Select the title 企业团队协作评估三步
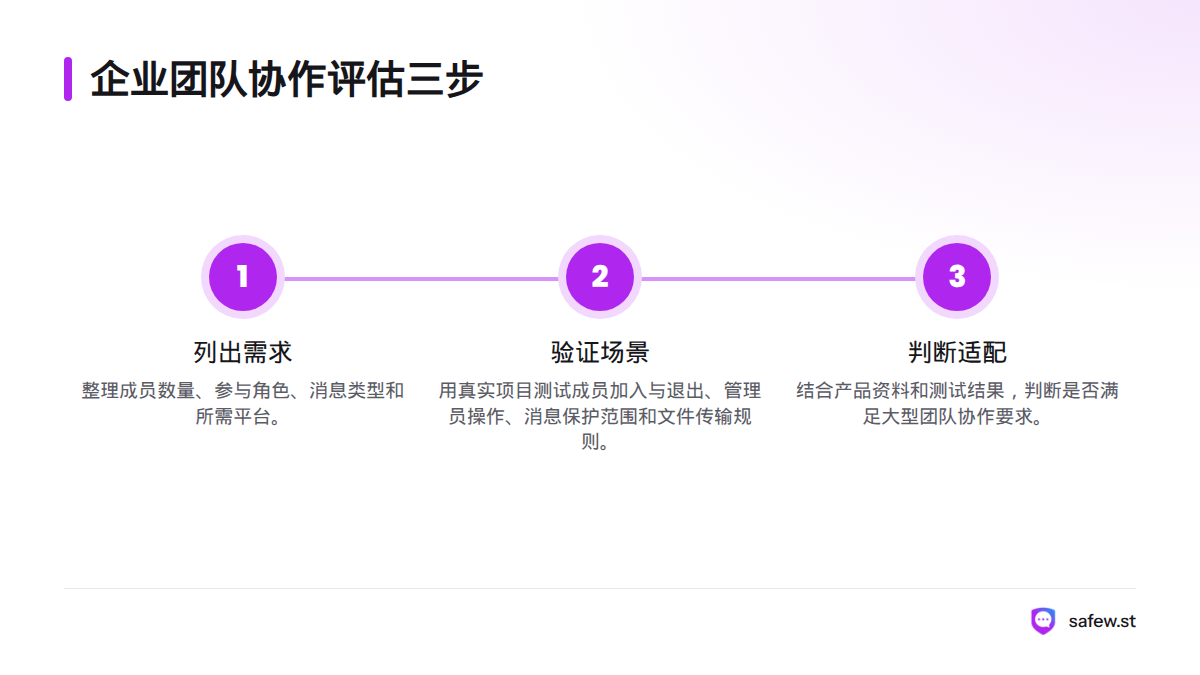Image resolution: width=1200 pixels, height=675 pixels. pyautogui.click(x=287, y=79)
